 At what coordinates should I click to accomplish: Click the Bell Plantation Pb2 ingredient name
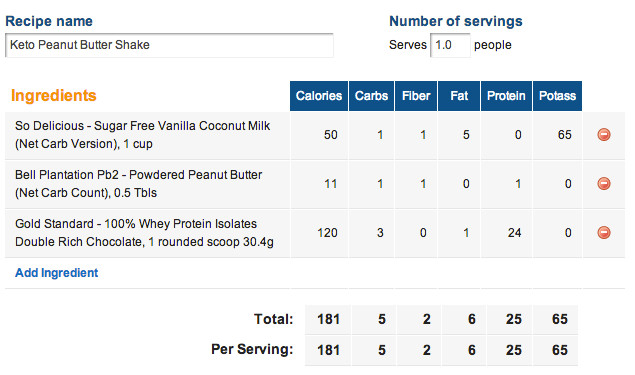pos(139,184)
